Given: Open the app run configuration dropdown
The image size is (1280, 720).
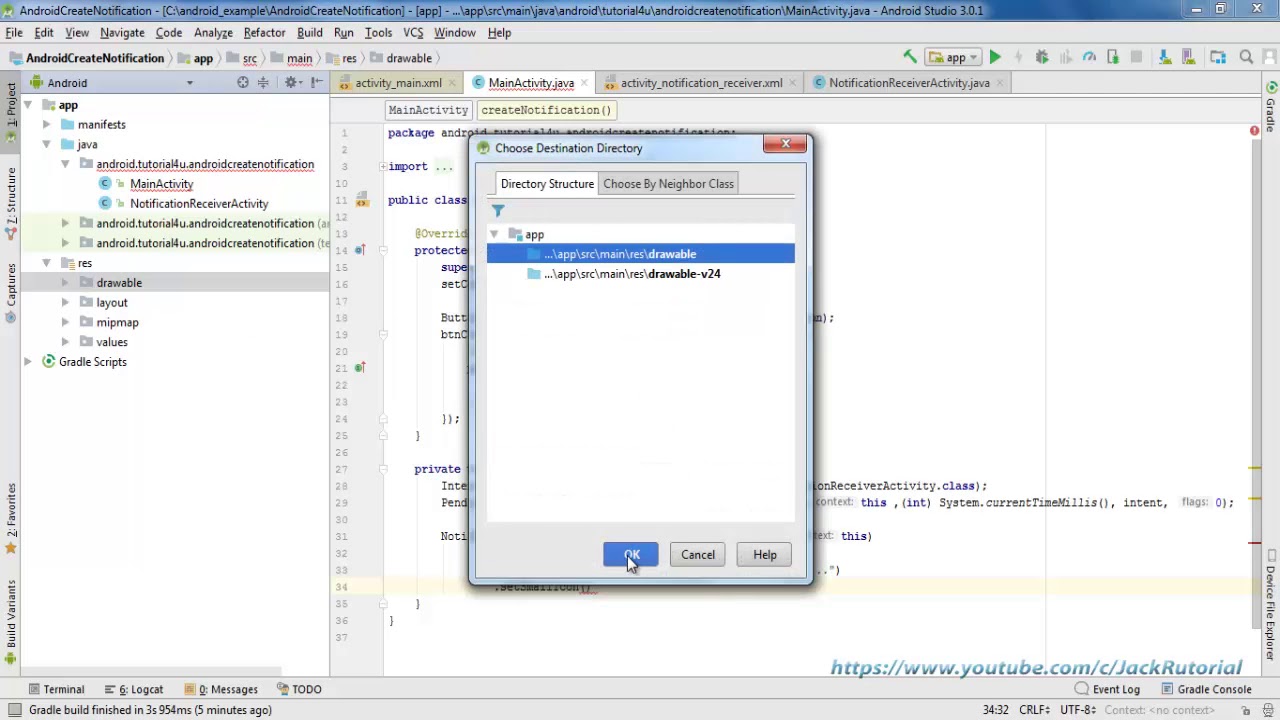Looking at the screenshot, I should [x=954, y=57].
